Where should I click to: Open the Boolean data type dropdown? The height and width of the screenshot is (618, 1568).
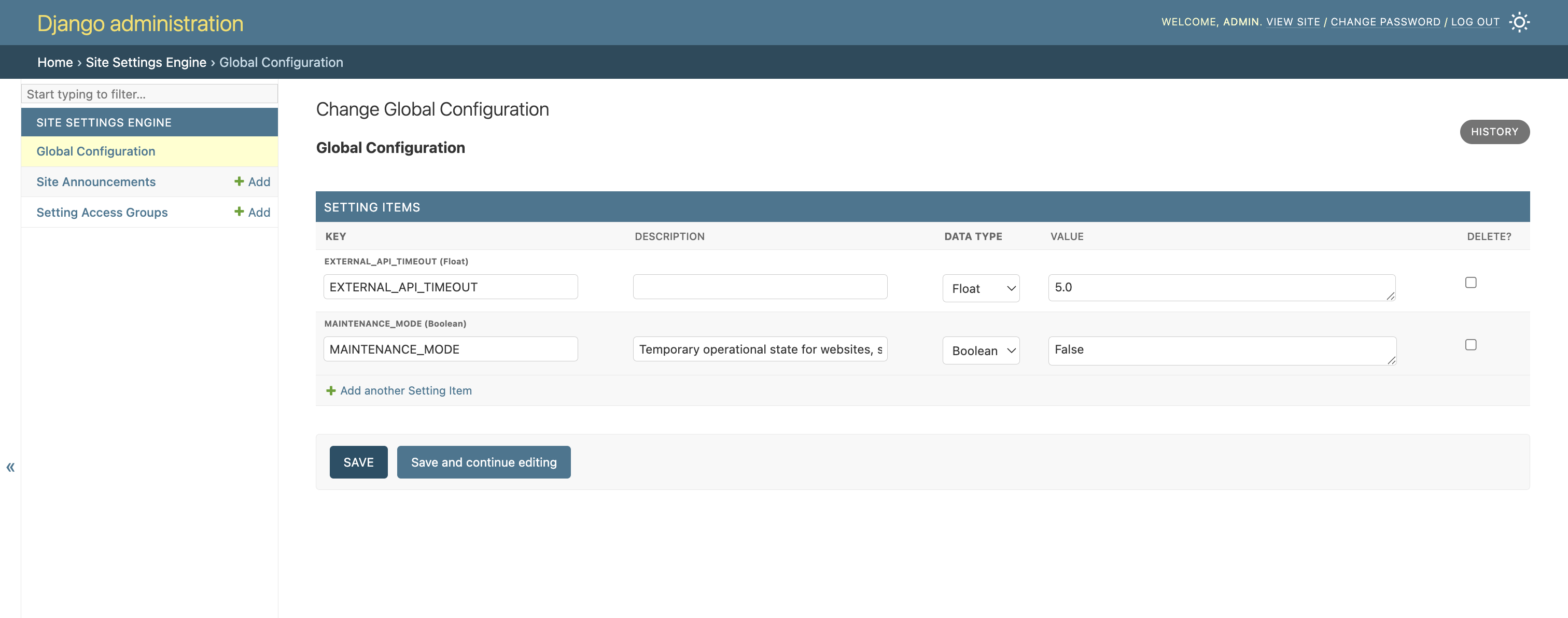(981, 350)
